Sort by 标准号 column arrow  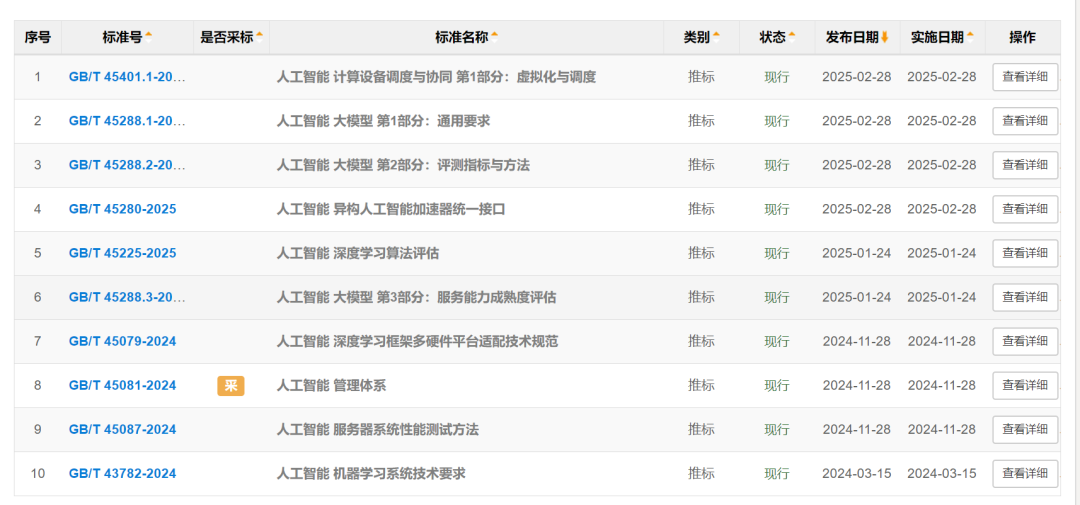click(x=149, y=38)
